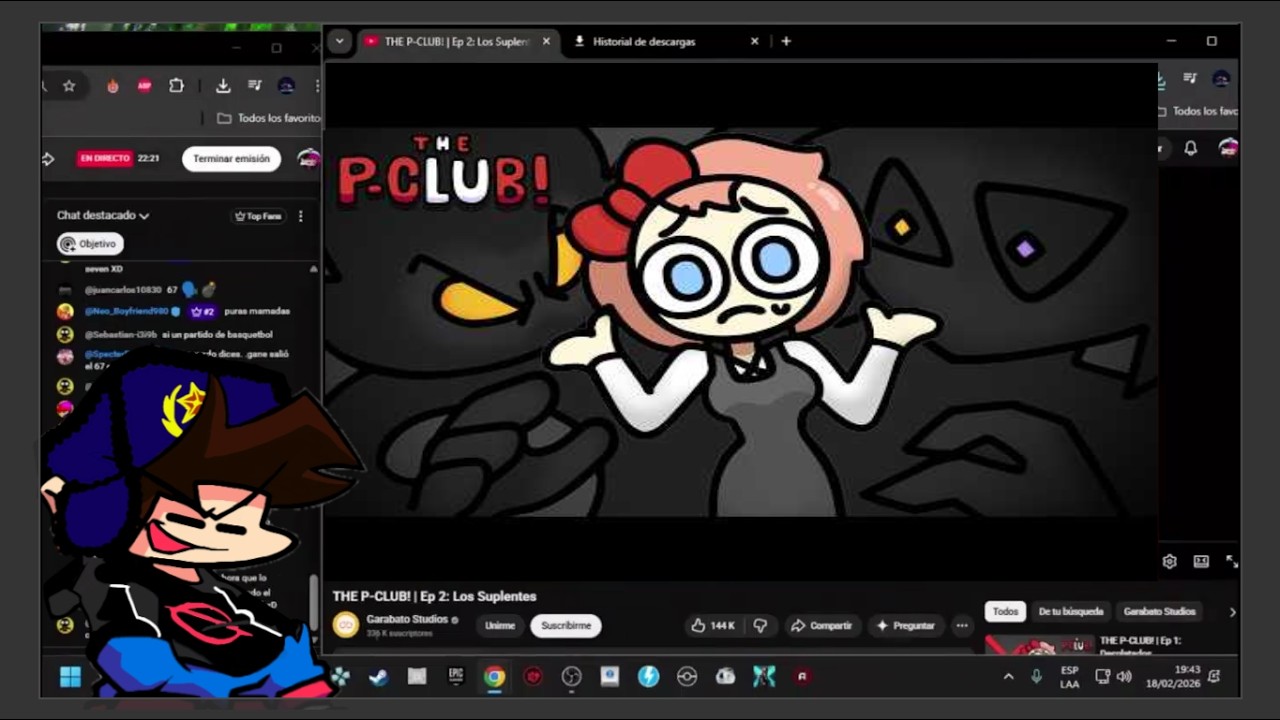Select the Garabato Studios filter chip
Screen dimensions: 1280x720
[1159, 611]
